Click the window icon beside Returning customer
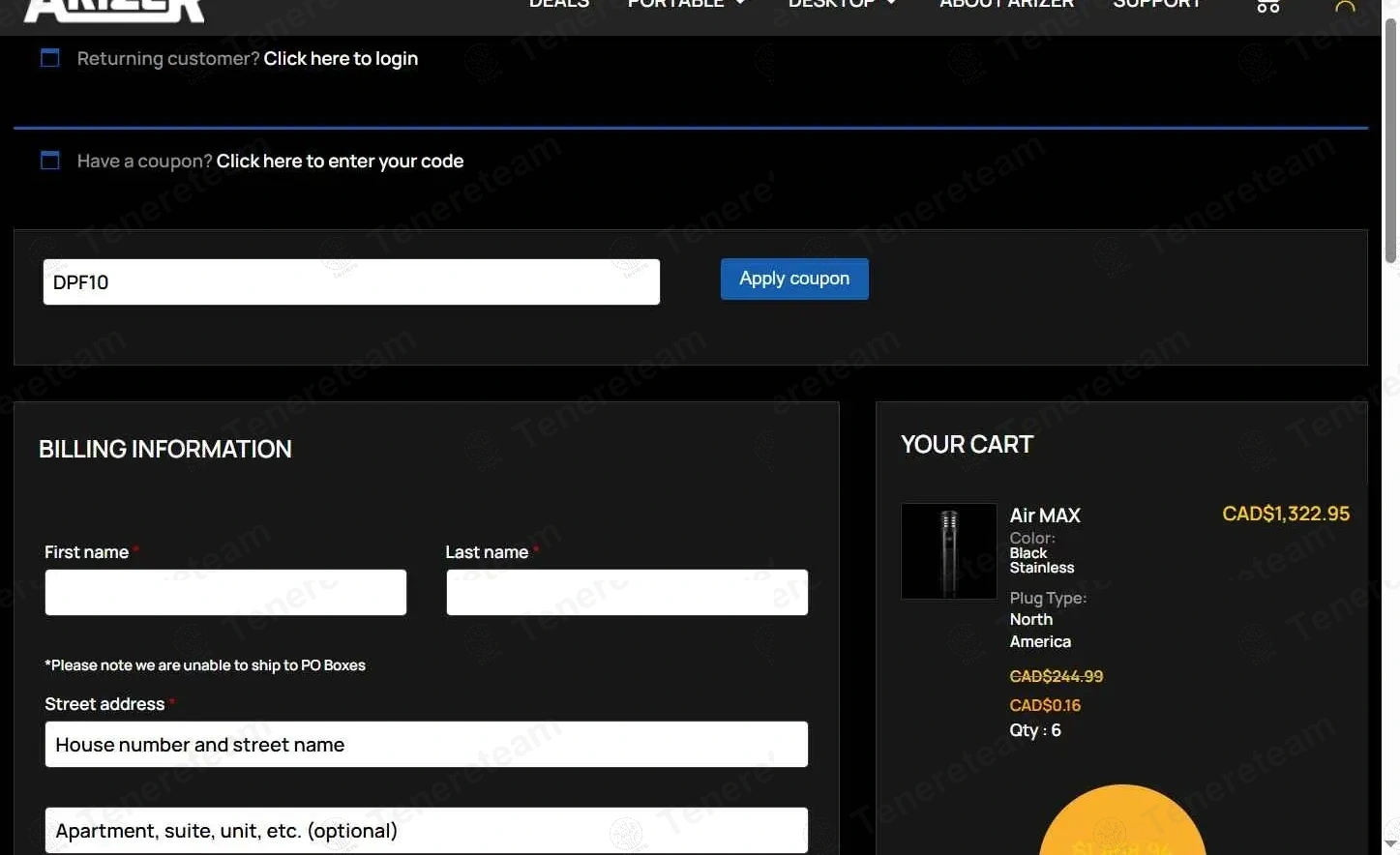This screenshot has height=855, width=1400. coord(50,58)
